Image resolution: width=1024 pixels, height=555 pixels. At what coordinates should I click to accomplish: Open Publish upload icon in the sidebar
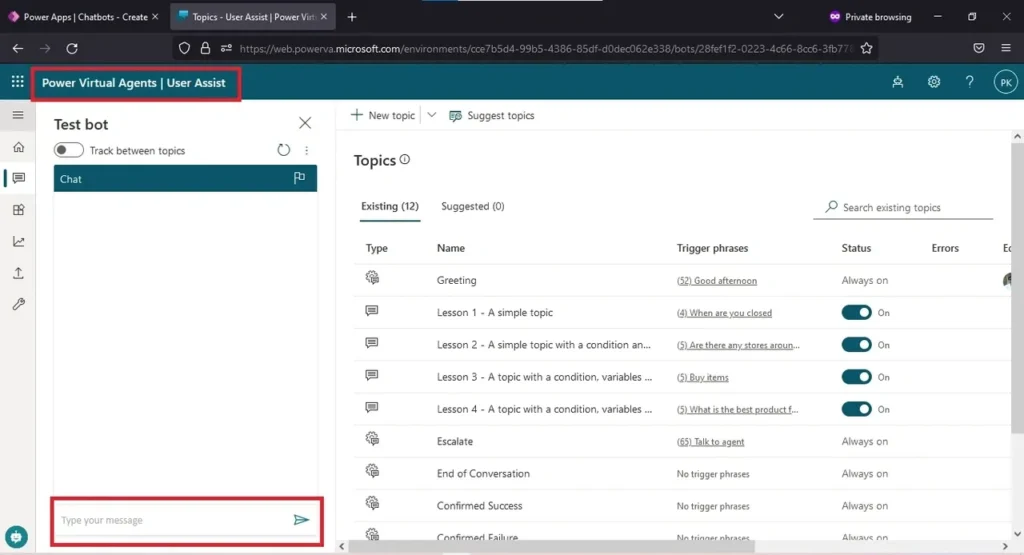18,273
